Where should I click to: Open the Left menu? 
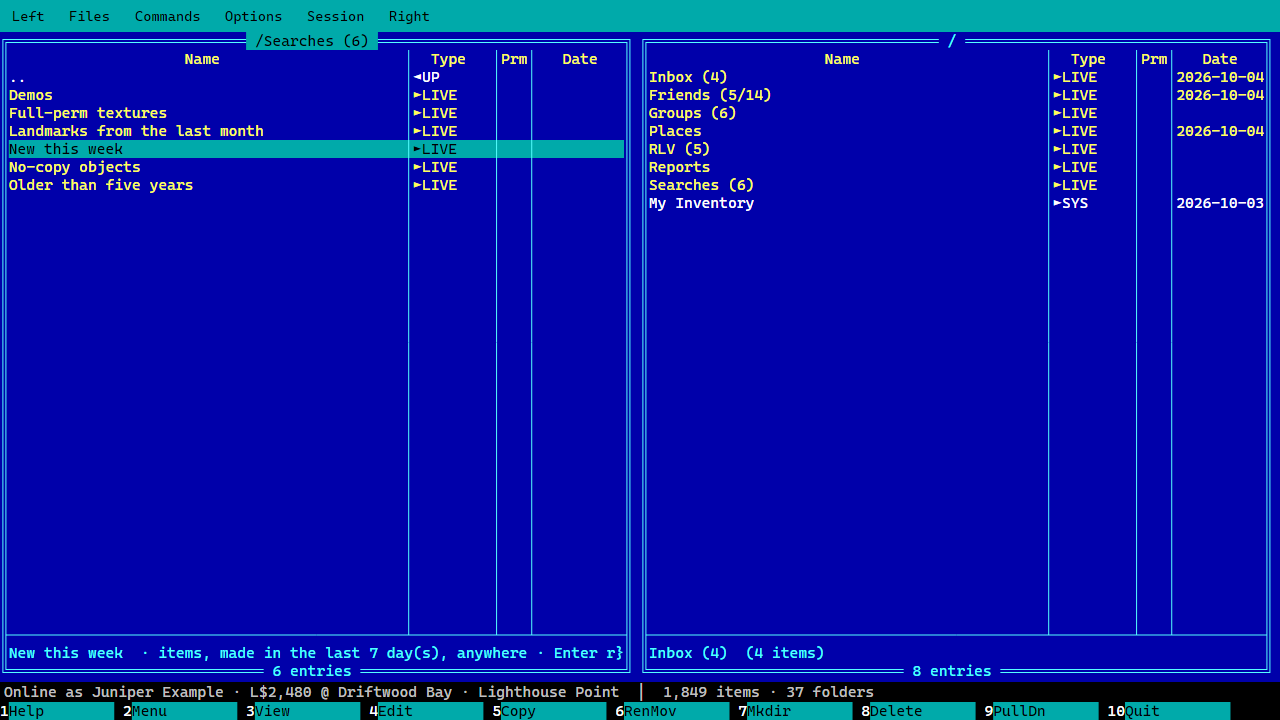coord(28,16)
